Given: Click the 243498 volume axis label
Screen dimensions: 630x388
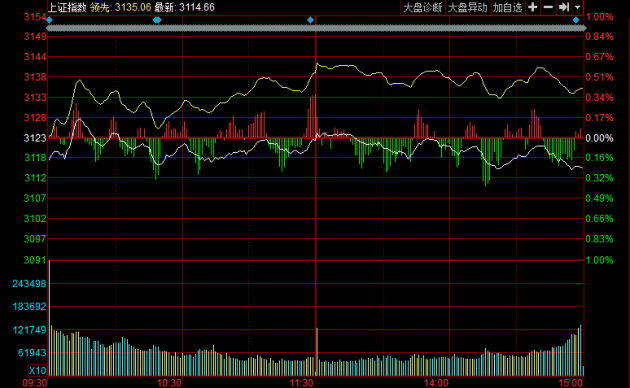Looking at the screenshot, I should click(29, 284).
